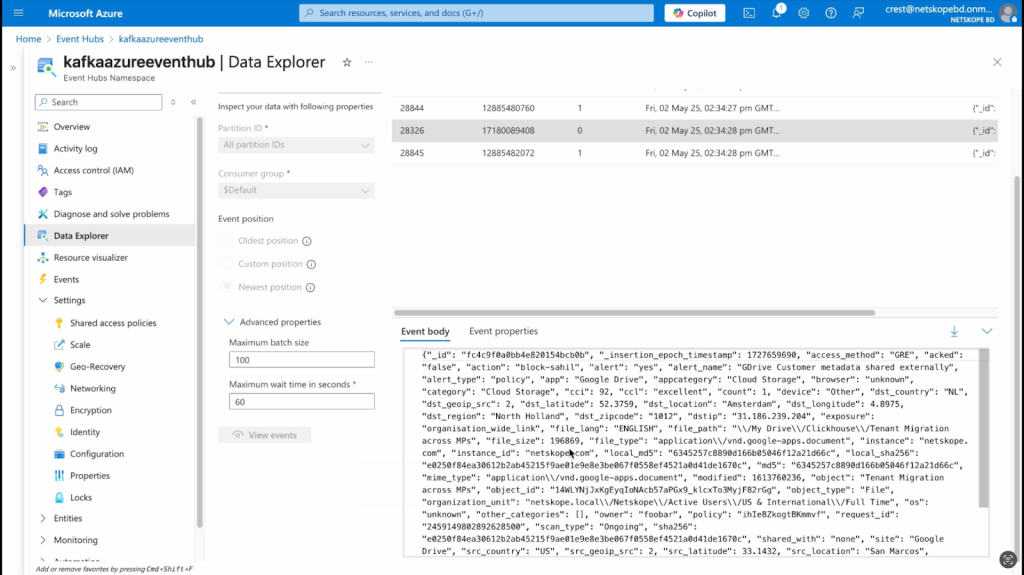This screenshot has height=575, width=1024.
Task: Open Diagnose and solve problems
Action: tap(110, 214)
